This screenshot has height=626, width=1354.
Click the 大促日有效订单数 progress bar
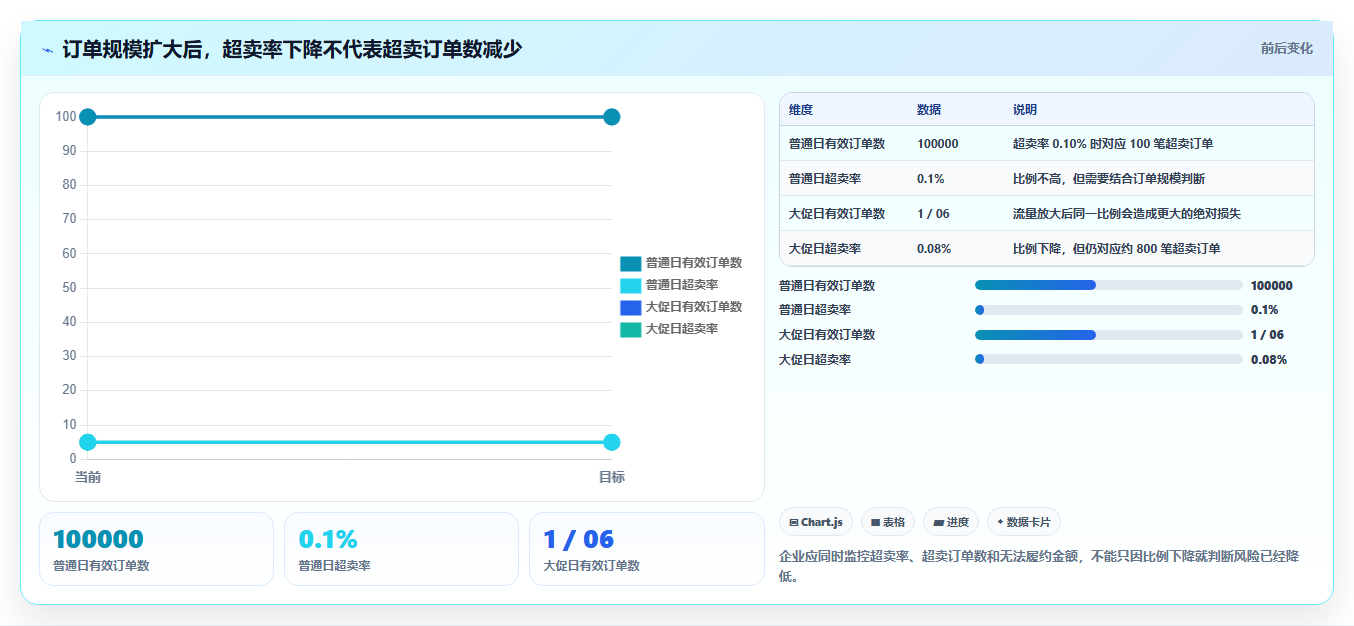coord(1109,335)
